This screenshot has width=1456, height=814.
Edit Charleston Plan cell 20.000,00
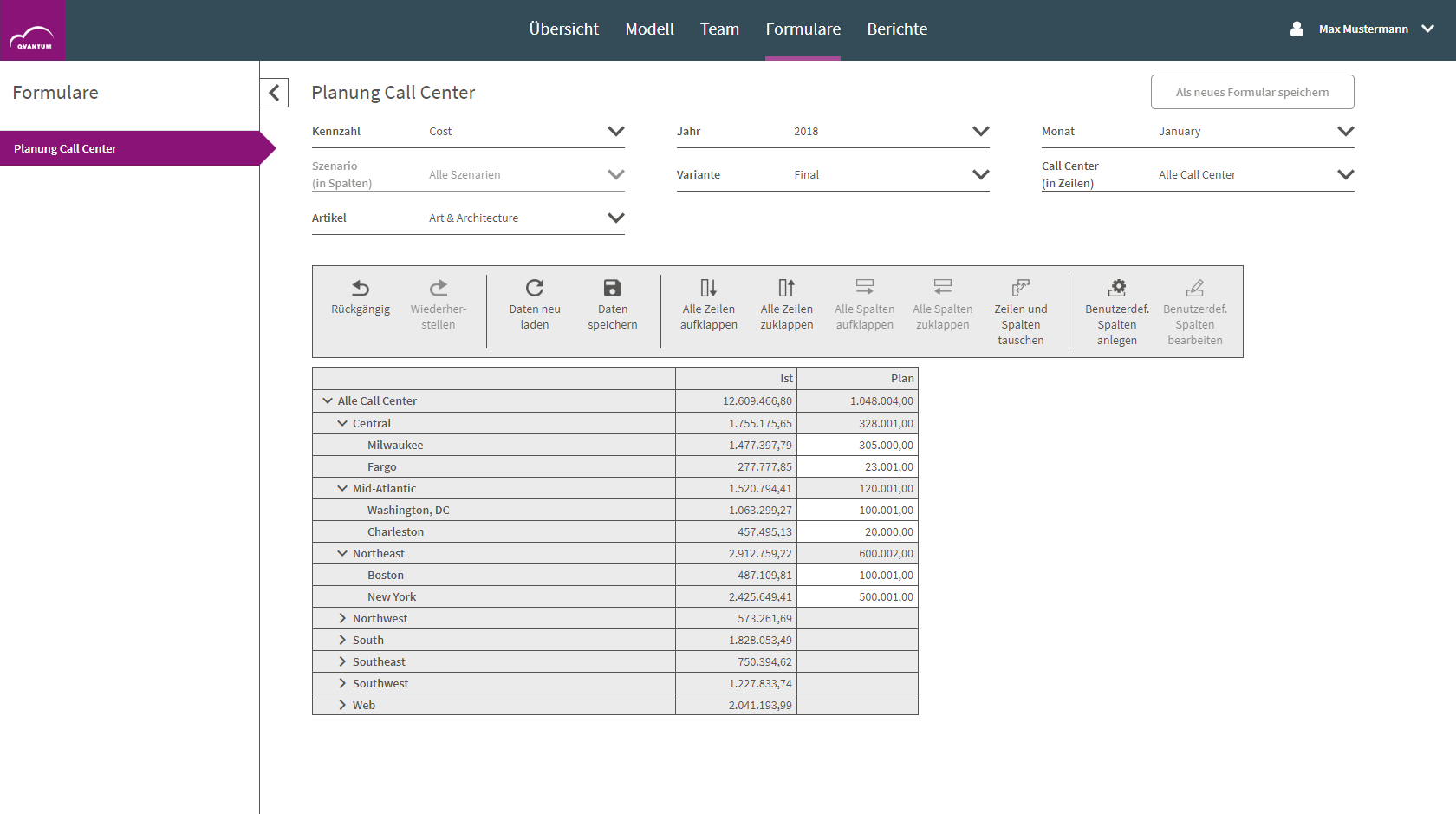(857, 531)
